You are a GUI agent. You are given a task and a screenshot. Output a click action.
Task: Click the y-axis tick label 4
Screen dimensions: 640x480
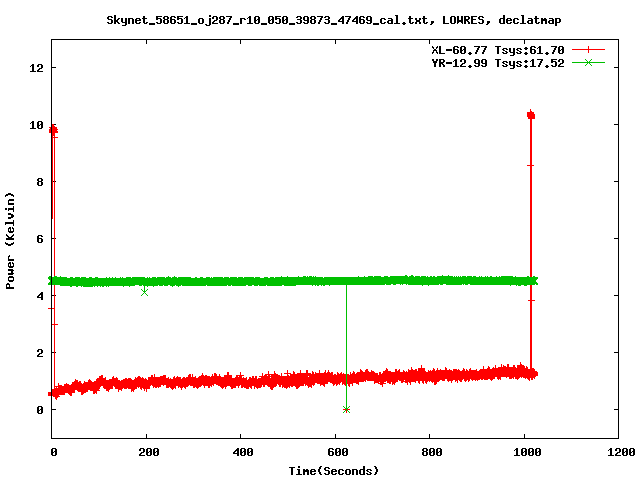(x=40, y=296)
